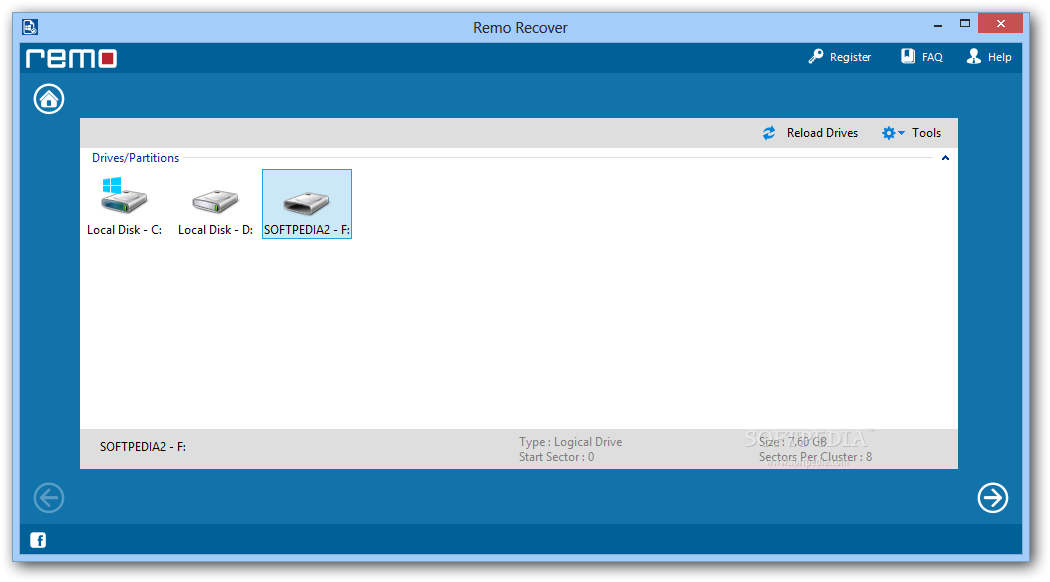Click the 'SOFTPEDIA2 - F:' drive caption
Image resolution: width=1050 pixels, height=582 pixels.
307,230
